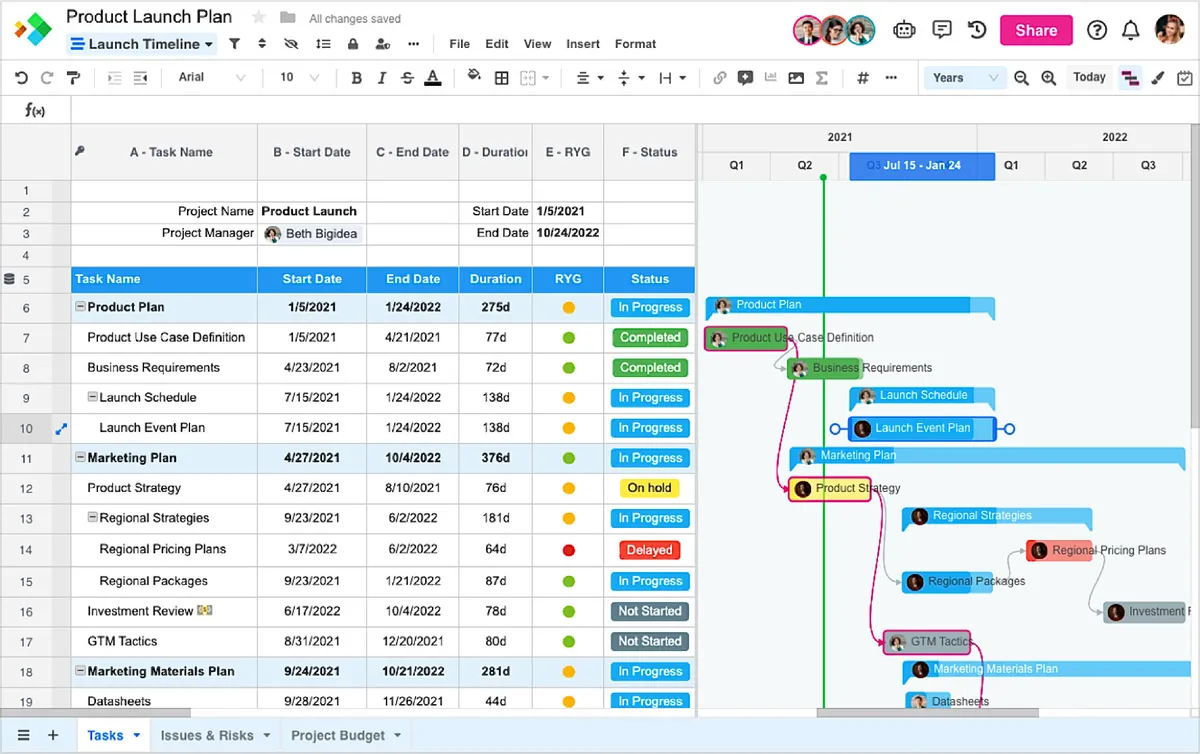The height and width of the screenshot is (754, 1200).
Task: Click the Share button
Action: point(1035,30)
